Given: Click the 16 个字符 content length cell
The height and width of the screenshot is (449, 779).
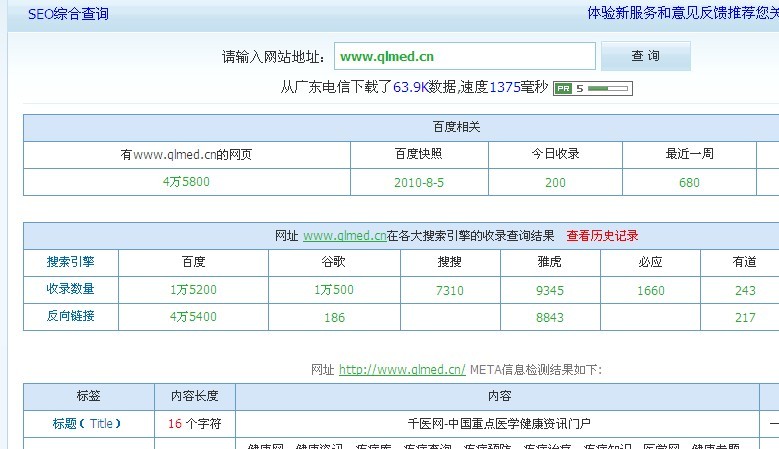Looking at the screenshot, I should (194, 424).
